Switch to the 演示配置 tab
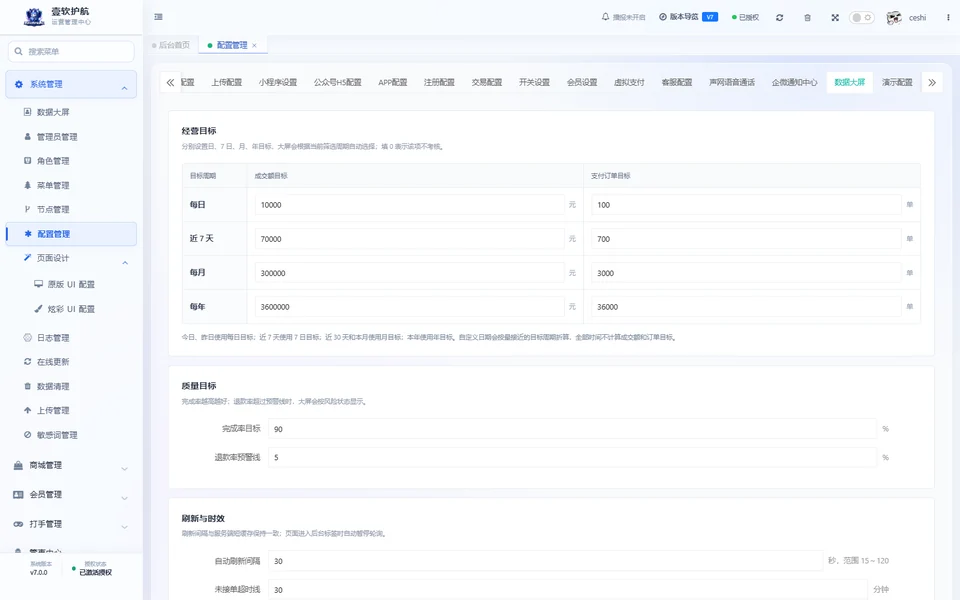Viewport: 960px width, 600px height. [897, 82]
